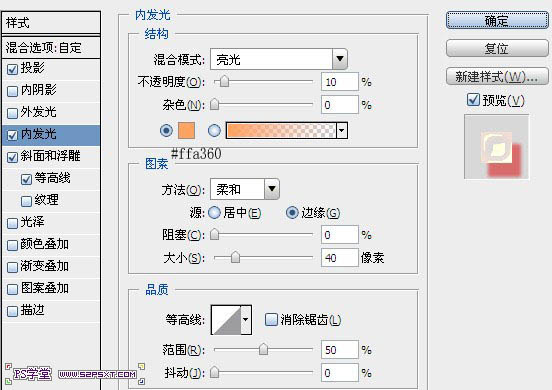Select the 样式 styles header item

tap(51, 23)
